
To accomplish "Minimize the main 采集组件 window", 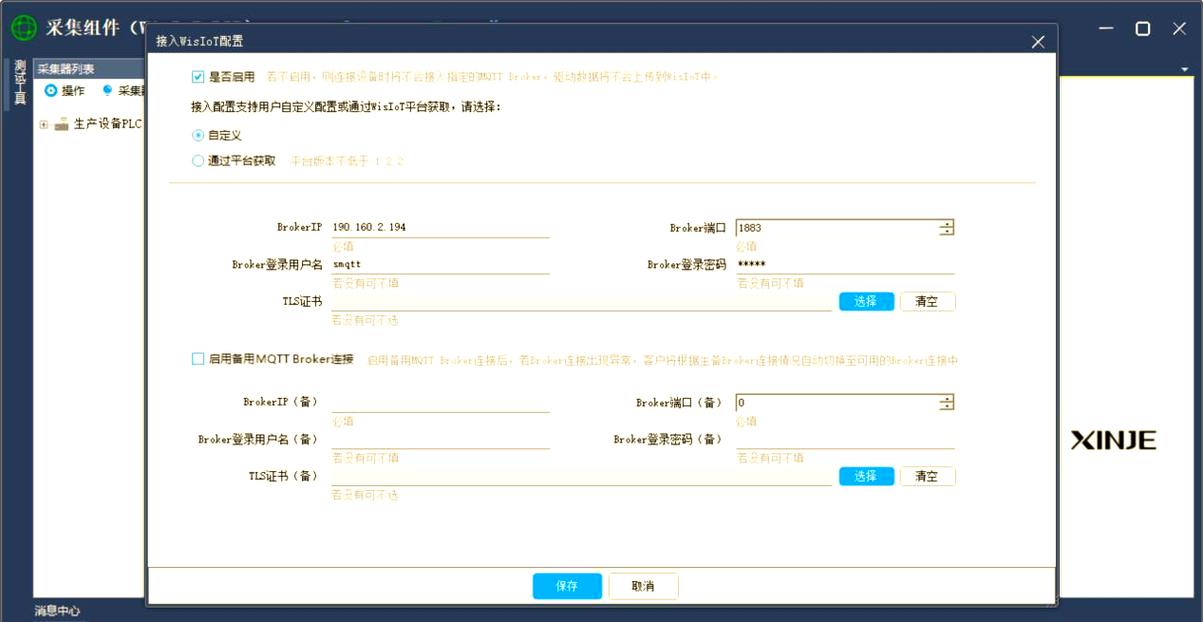I will click(1106, 29).
